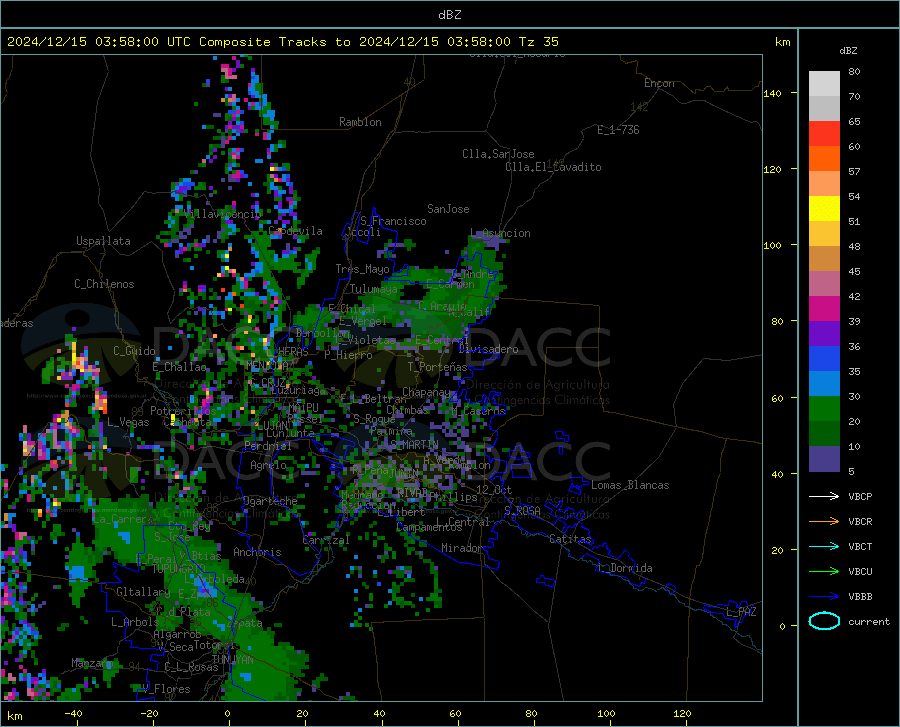Screen dimensions: 900x727
Task: Click the orange VBCR arrow in legend
Action: tap(824, 522)
